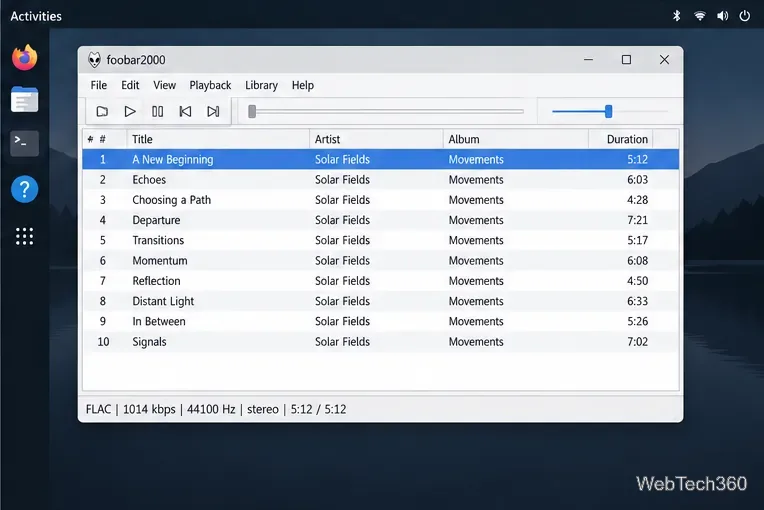Click the Bluetooth icon in the top bar
The image size is (764, 510).
[676, 16]
